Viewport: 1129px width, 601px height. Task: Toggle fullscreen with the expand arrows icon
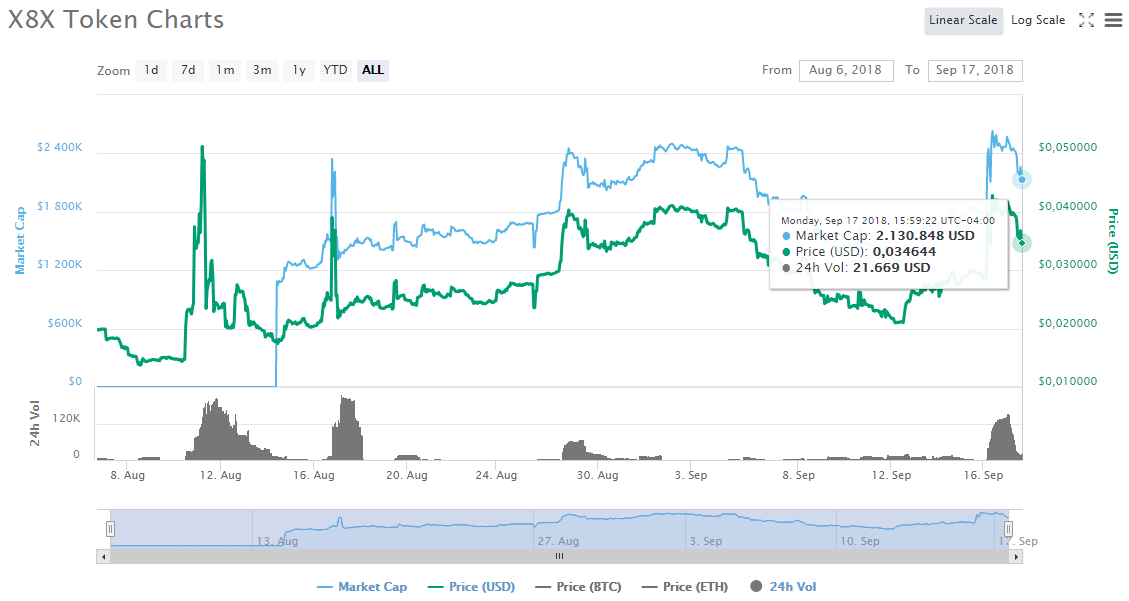[1087, 20]
